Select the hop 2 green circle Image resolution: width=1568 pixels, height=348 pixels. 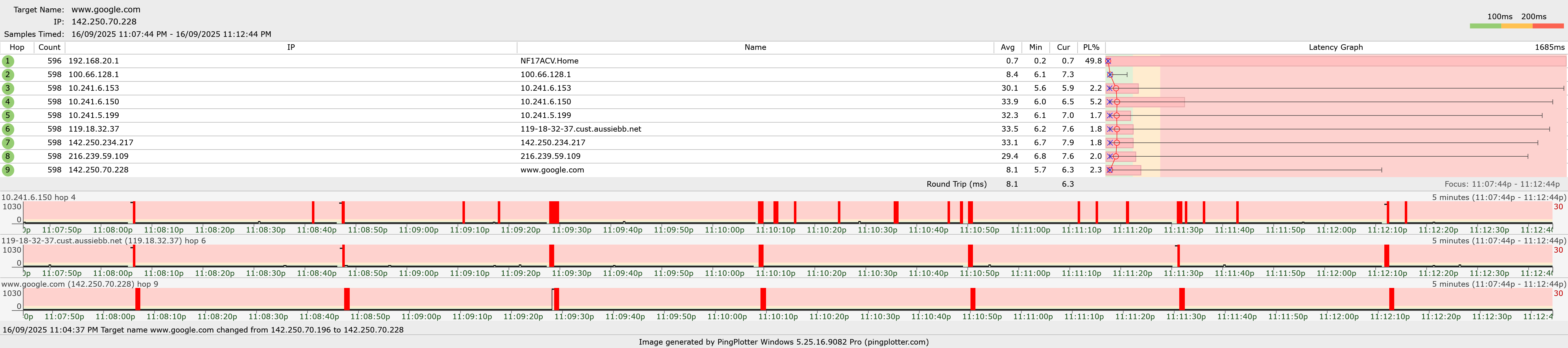8,75
